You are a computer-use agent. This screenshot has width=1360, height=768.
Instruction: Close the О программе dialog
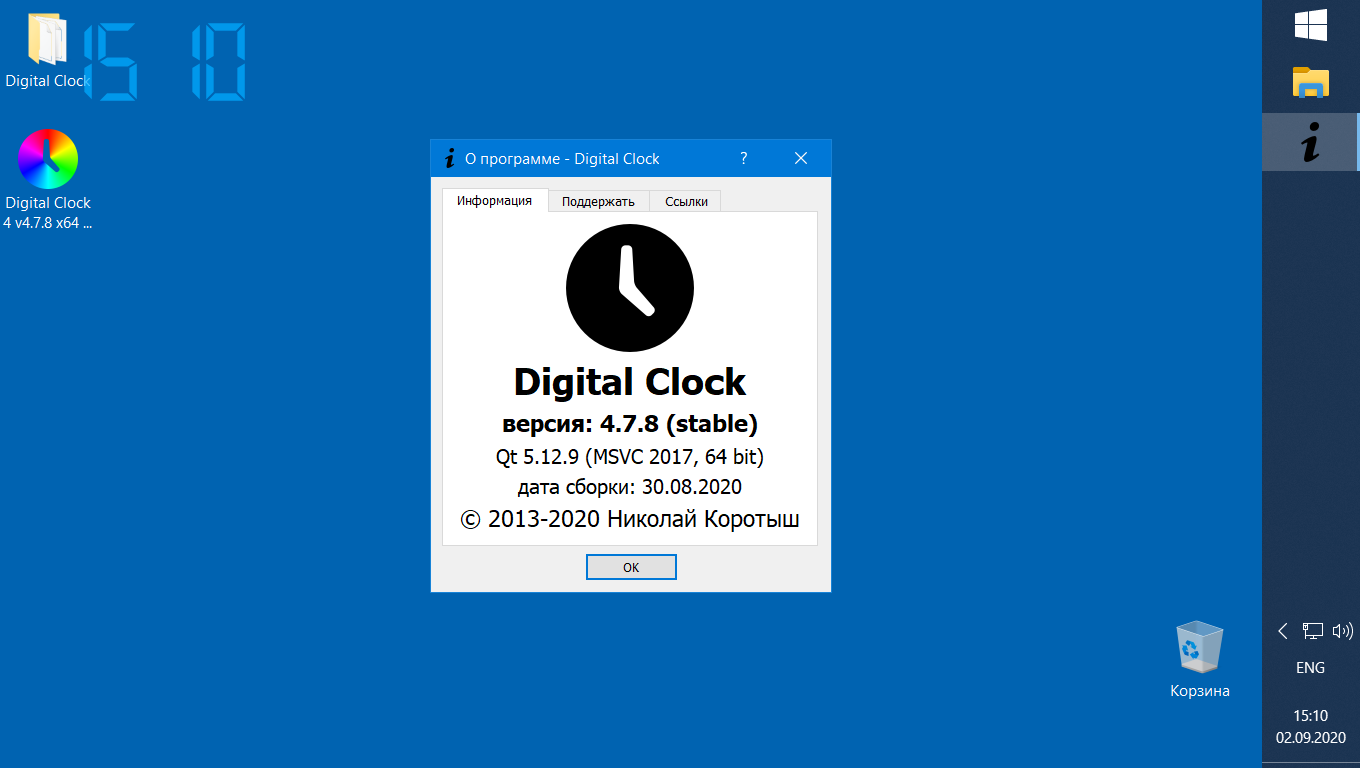click(800, 158)
